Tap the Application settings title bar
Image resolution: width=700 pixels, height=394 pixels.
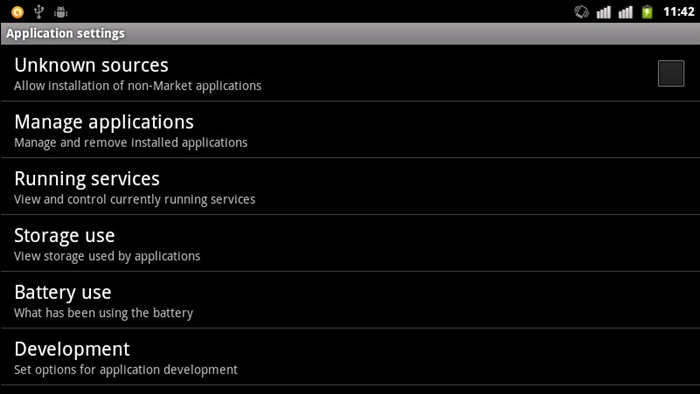[x=350, y=33]
